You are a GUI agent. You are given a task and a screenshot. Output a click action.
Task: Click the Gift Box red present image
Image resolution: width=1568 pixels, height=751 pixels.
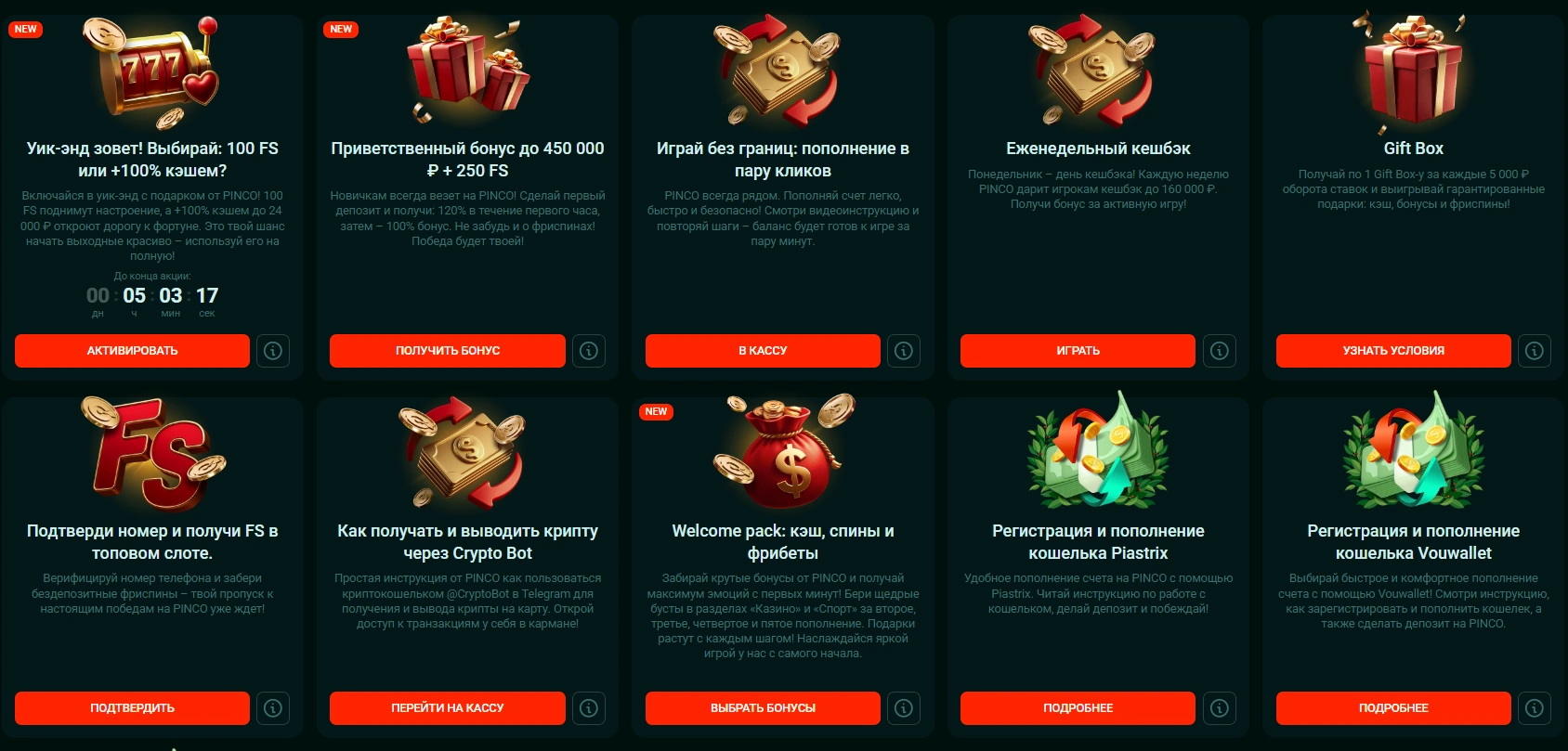point(1412,72)
